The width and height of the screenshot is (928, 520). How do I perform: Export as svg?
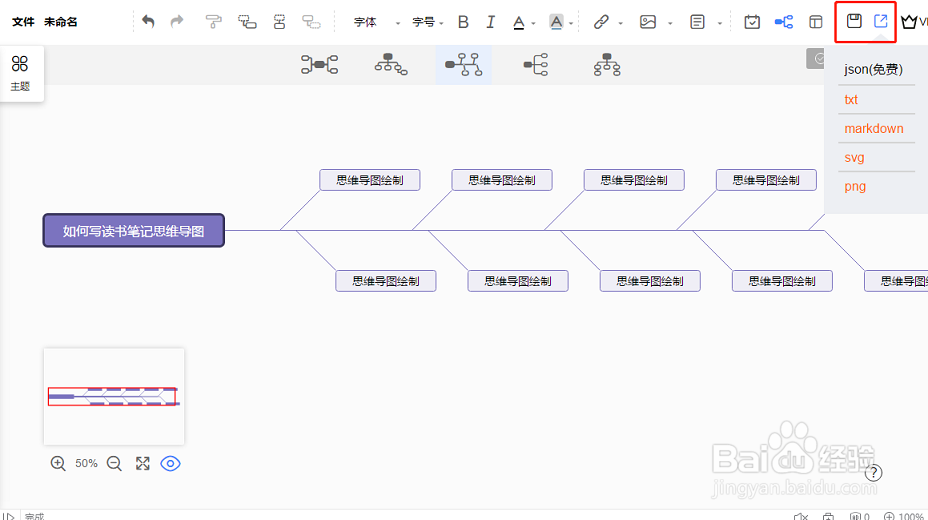[x=854, y=157]
